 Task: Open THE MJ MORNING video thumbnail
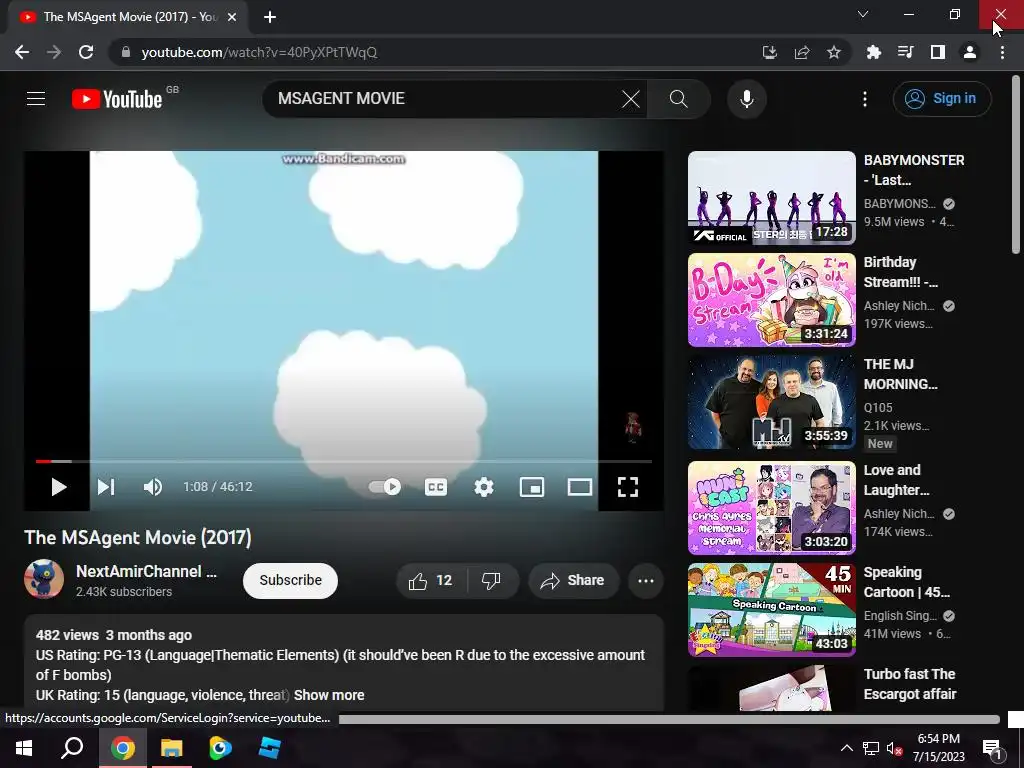(771, 402)
